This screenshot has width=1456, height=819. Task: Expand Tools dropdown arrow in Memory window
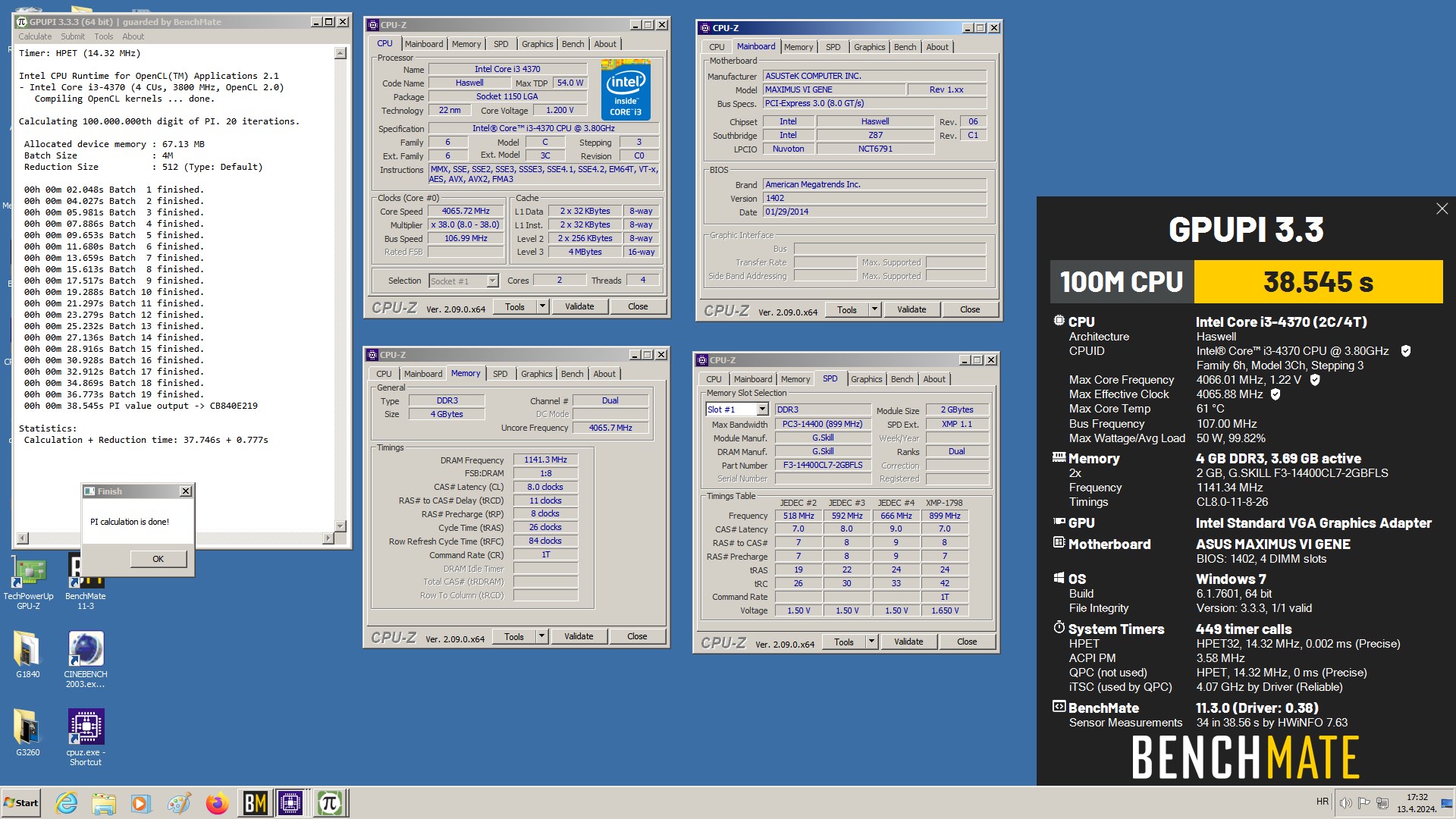(x=541, y=636)
